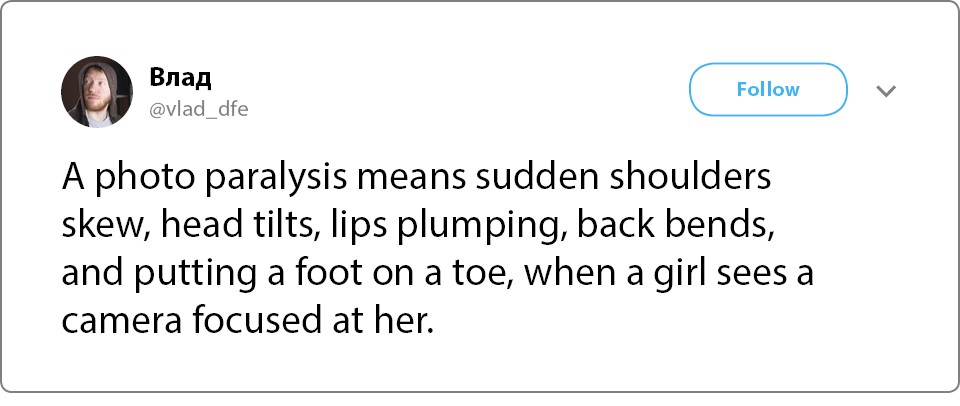Viewport: 960px width, 406px height.
Task: Open the @vlad_dfe handle link
Action: point(198,110)
